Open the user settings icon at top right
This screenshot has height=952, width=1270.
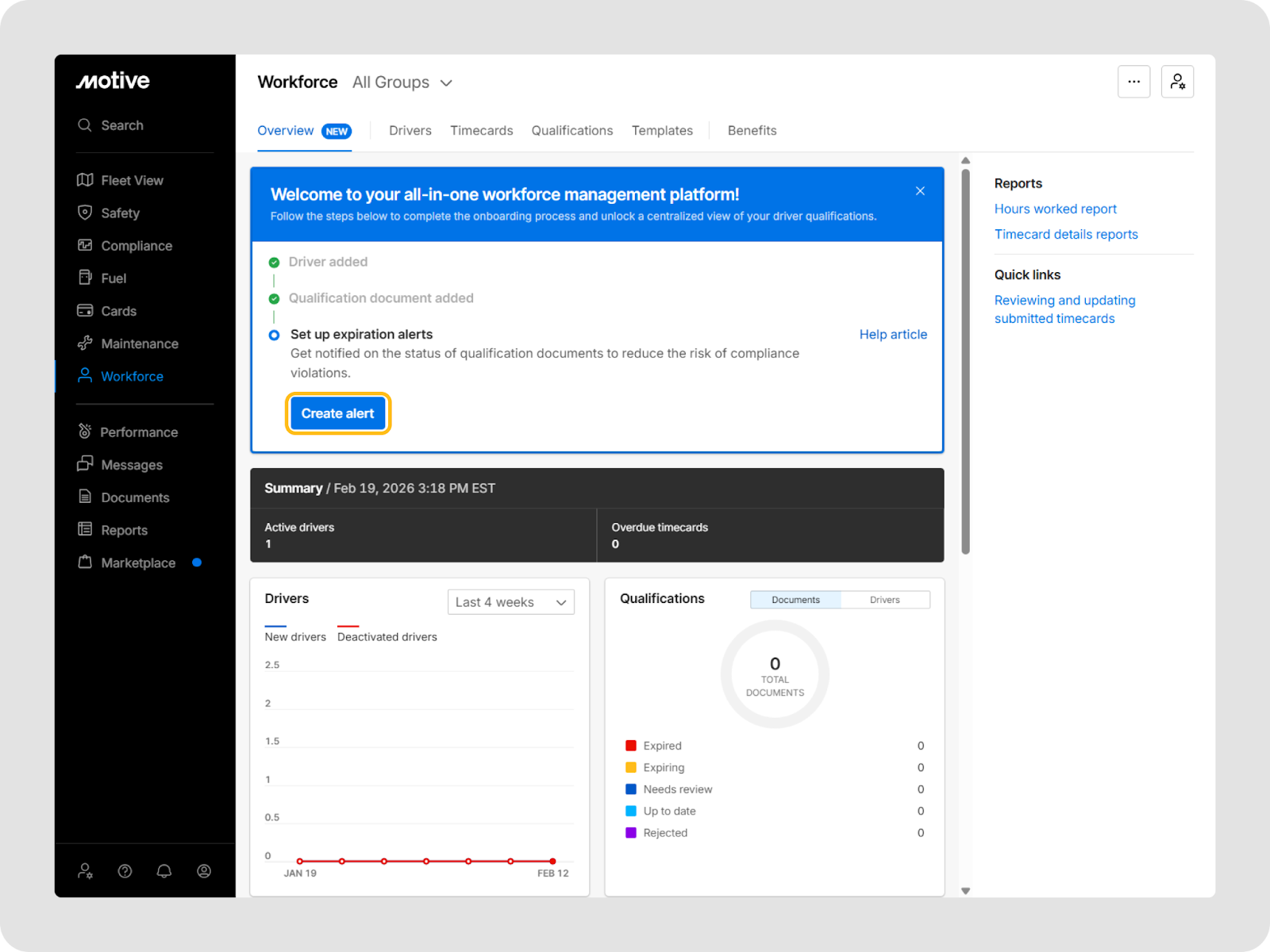coord(1177,82)
